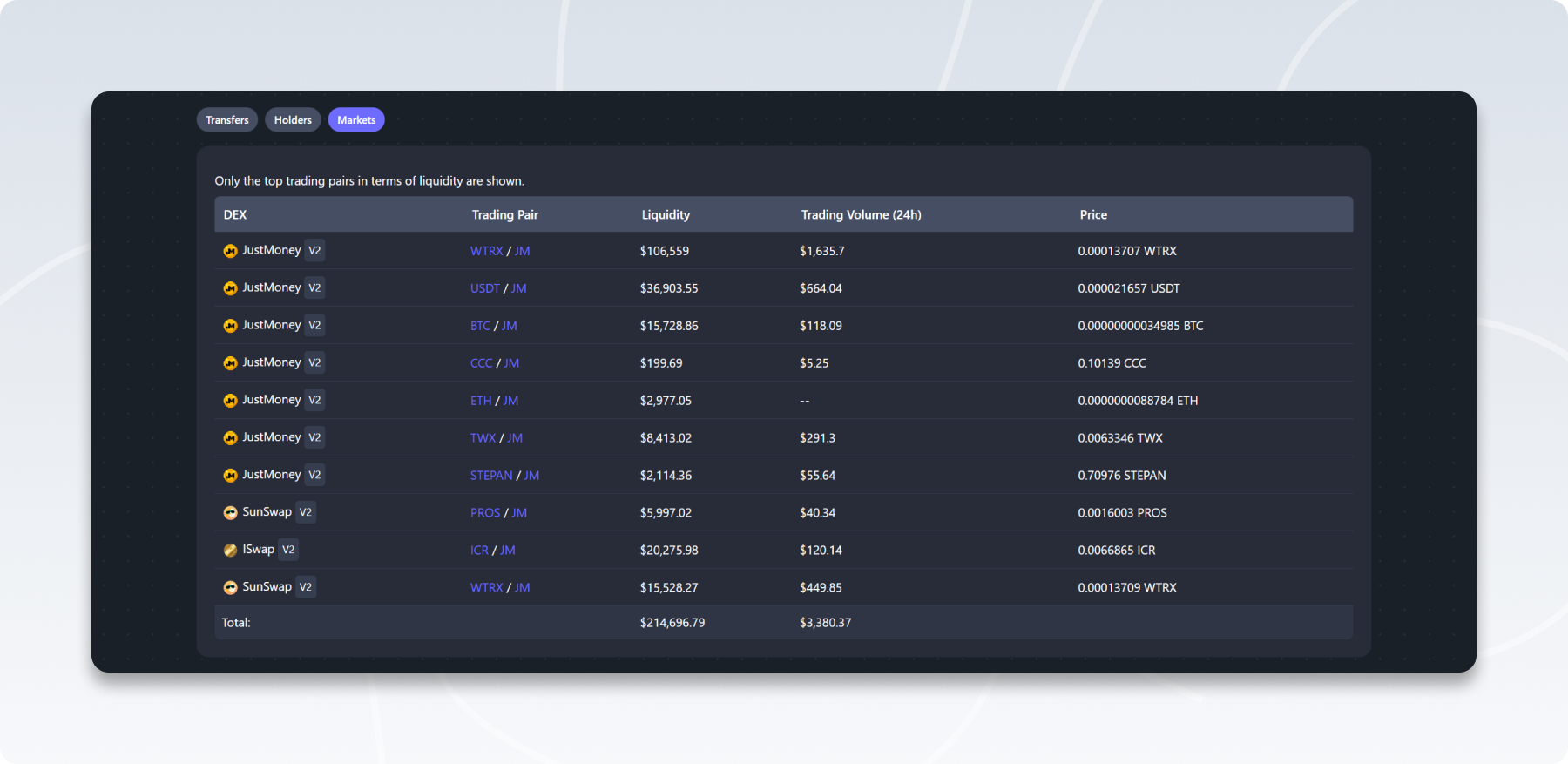
Task: Click the DEX column header
Action: tap(235, 214)
